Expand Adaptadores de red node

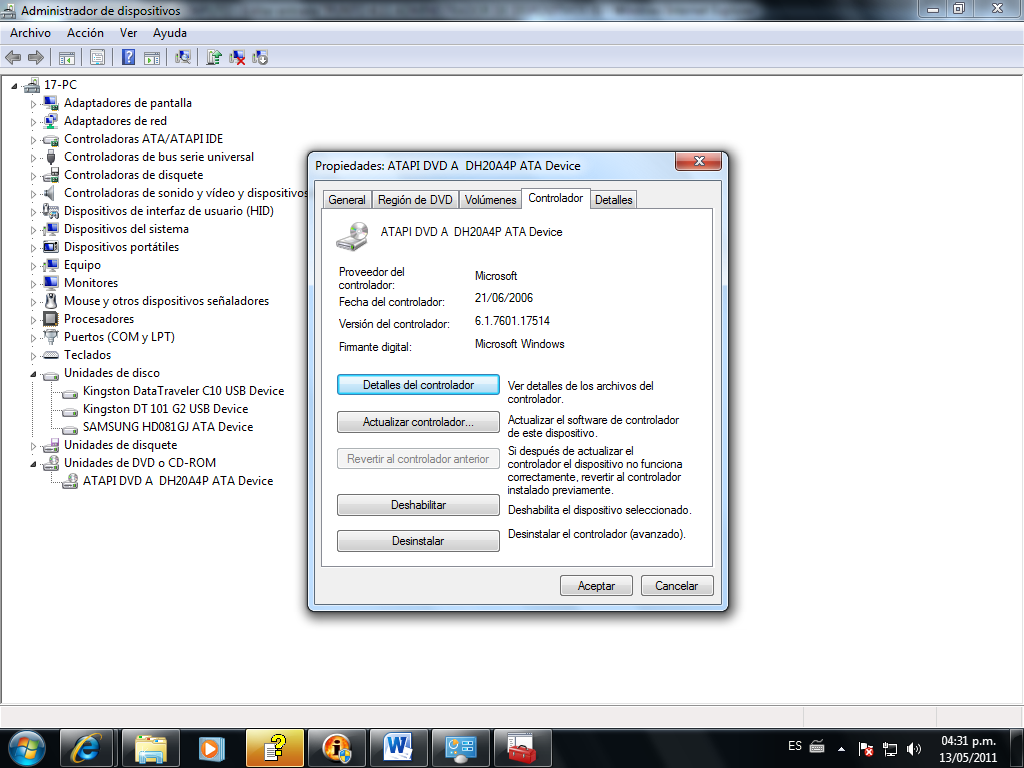click(33, 121)
